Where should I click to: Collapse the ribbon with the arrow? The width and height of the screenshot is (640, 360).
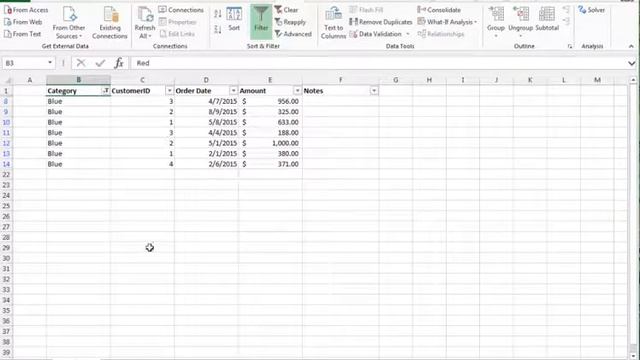(631, 46)
